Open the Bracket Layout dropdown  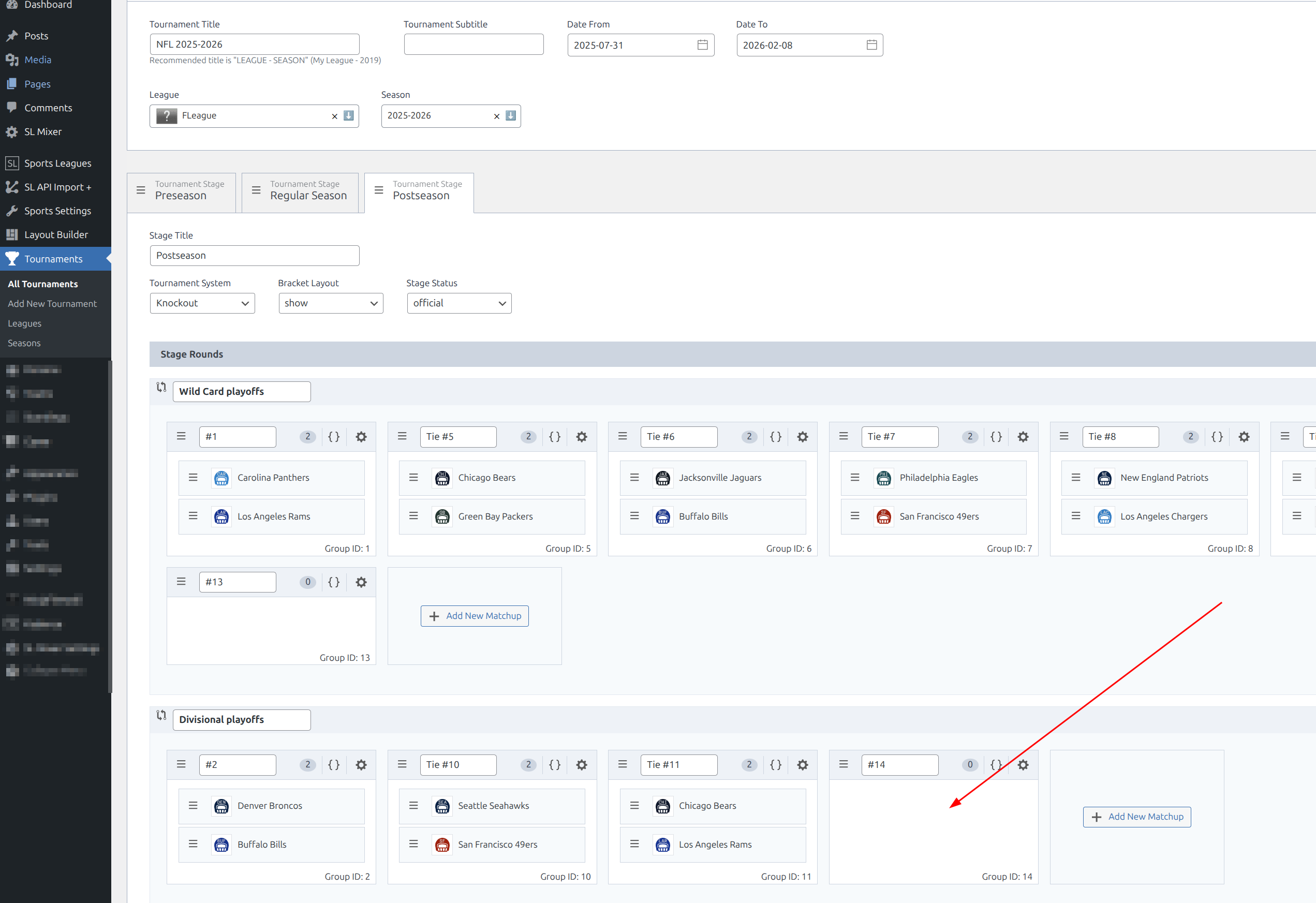pos(331,303)
